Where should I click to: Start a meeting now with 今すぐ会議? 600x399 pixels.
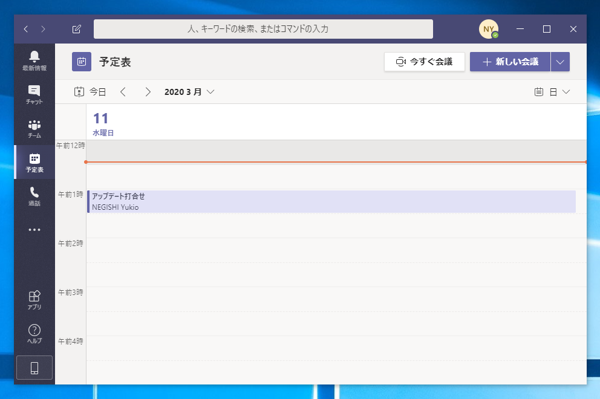click(x=424, y=62)
